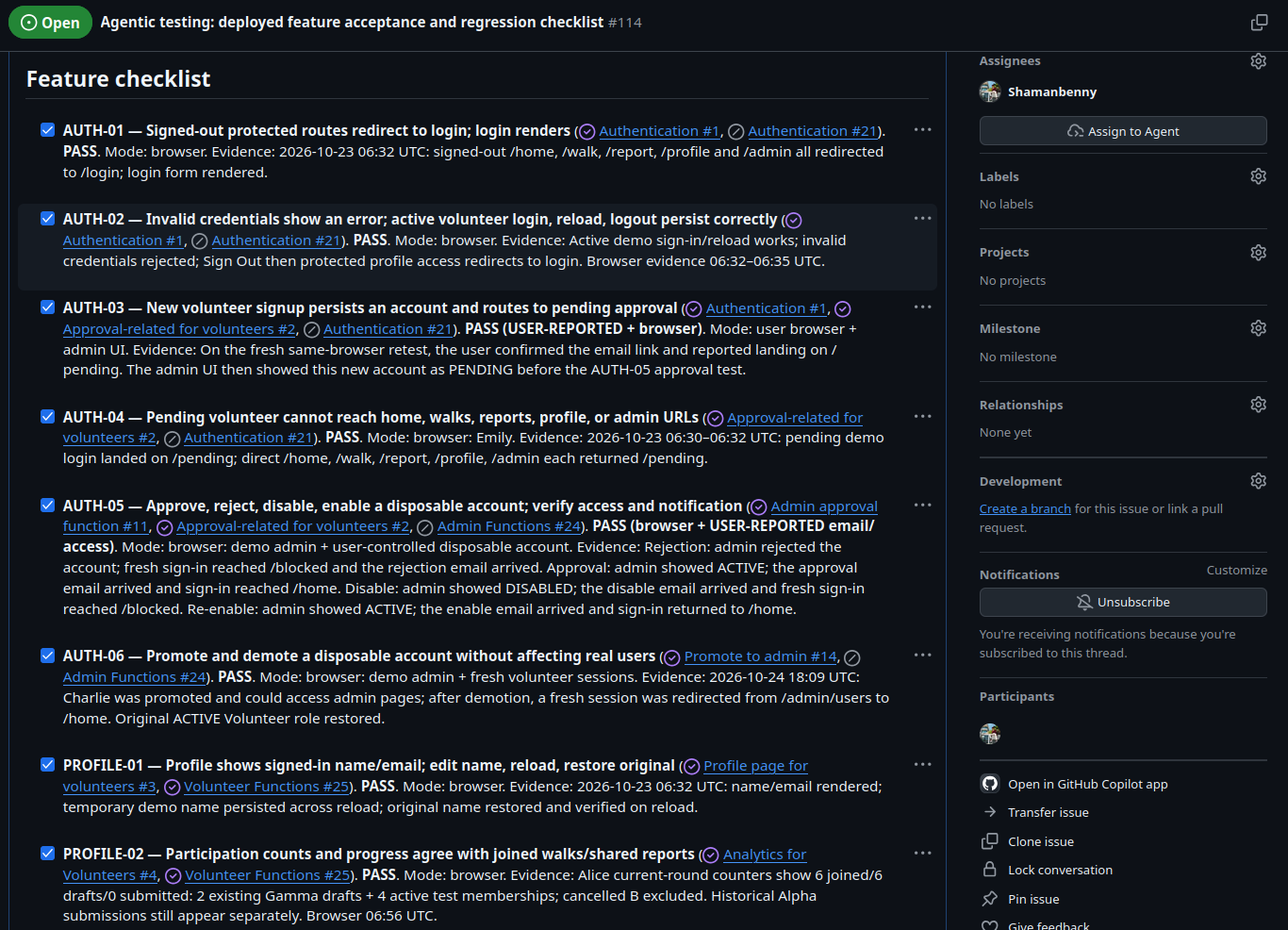This screenshot has height=930, width=1288.
Task: Open the Projects settings gear
Action: coord(1258,253)
